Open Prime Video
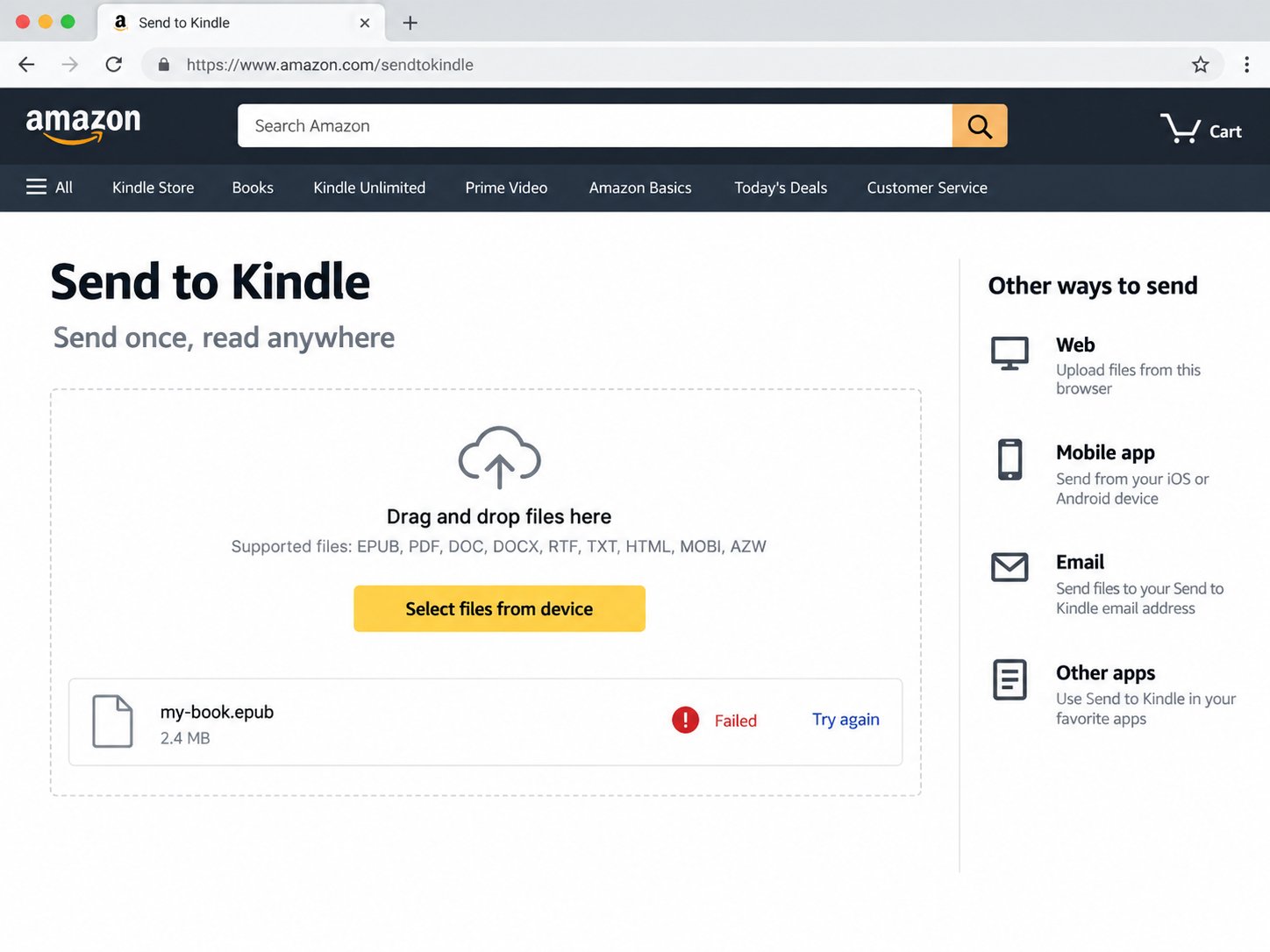1270x952 pixels. coord(506,188)
